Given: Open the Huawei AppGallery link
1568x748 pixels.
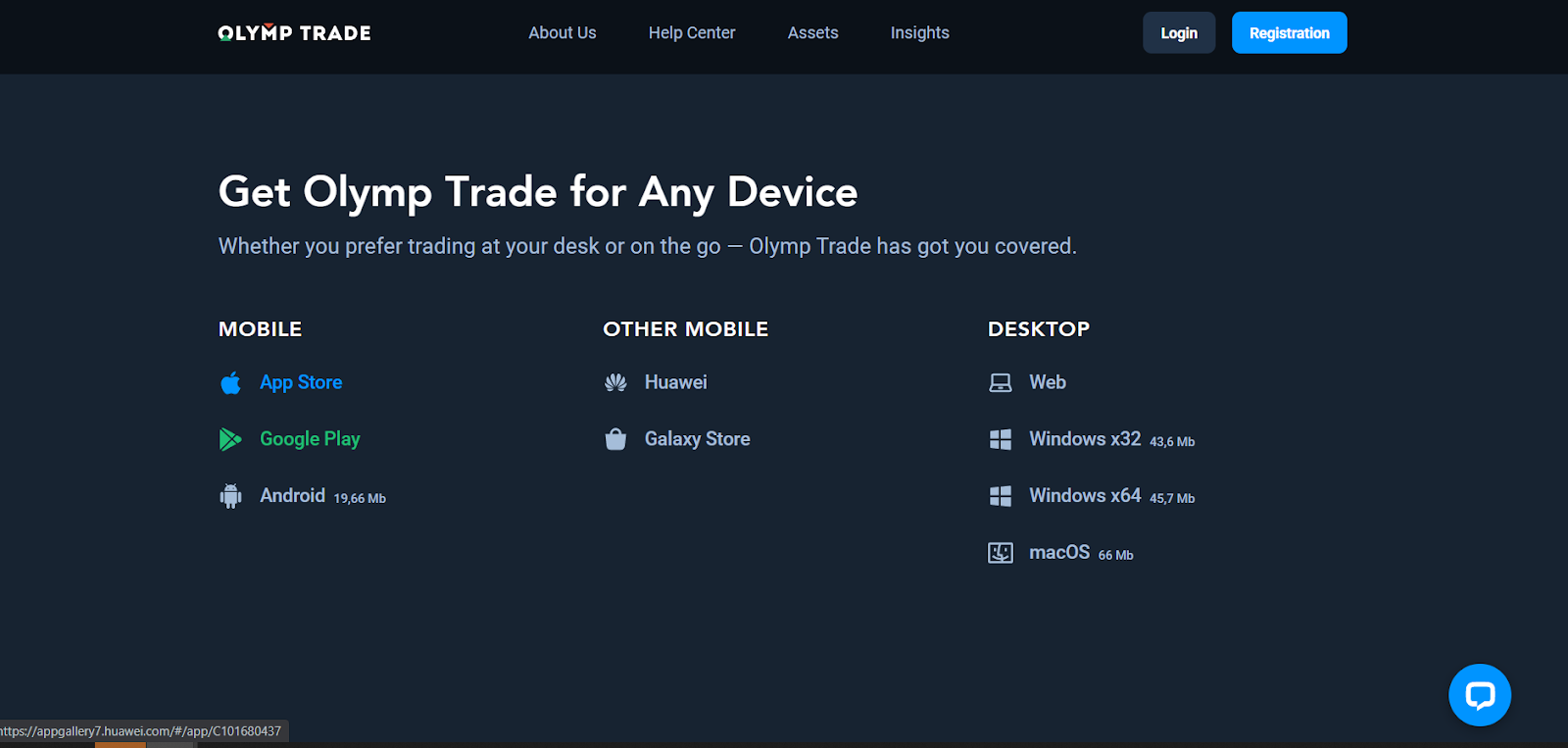Looking at the screenshot, I should point(676,382).
